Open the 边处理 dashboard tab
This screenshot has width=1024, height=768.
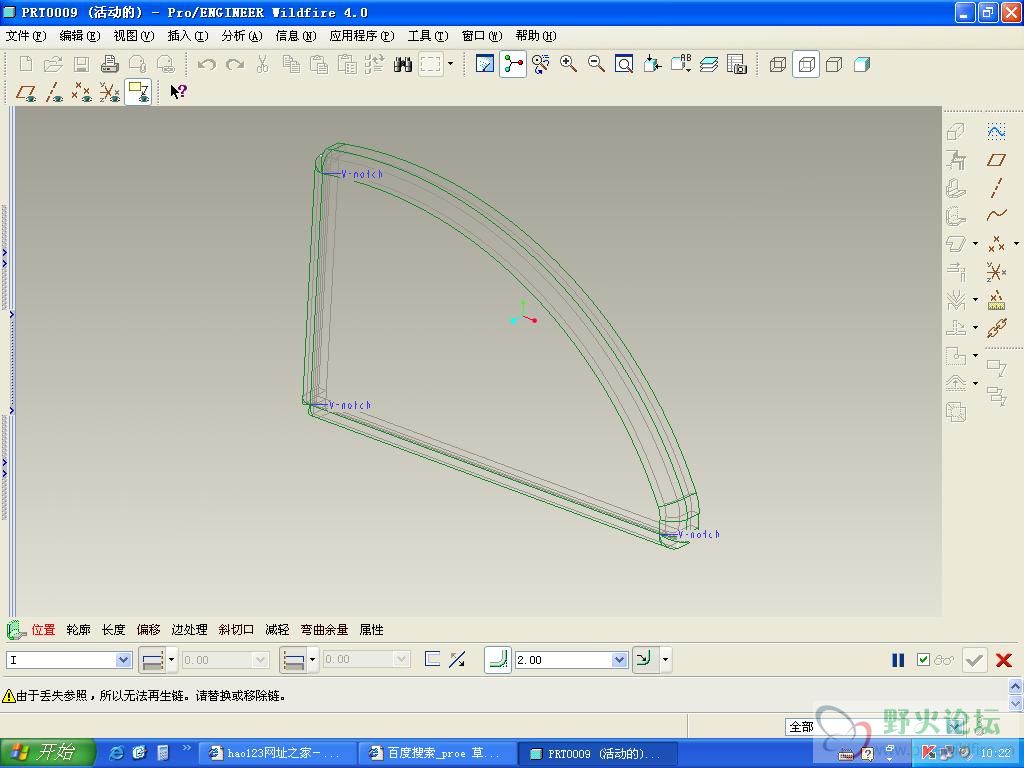click(x=189, y=630)
